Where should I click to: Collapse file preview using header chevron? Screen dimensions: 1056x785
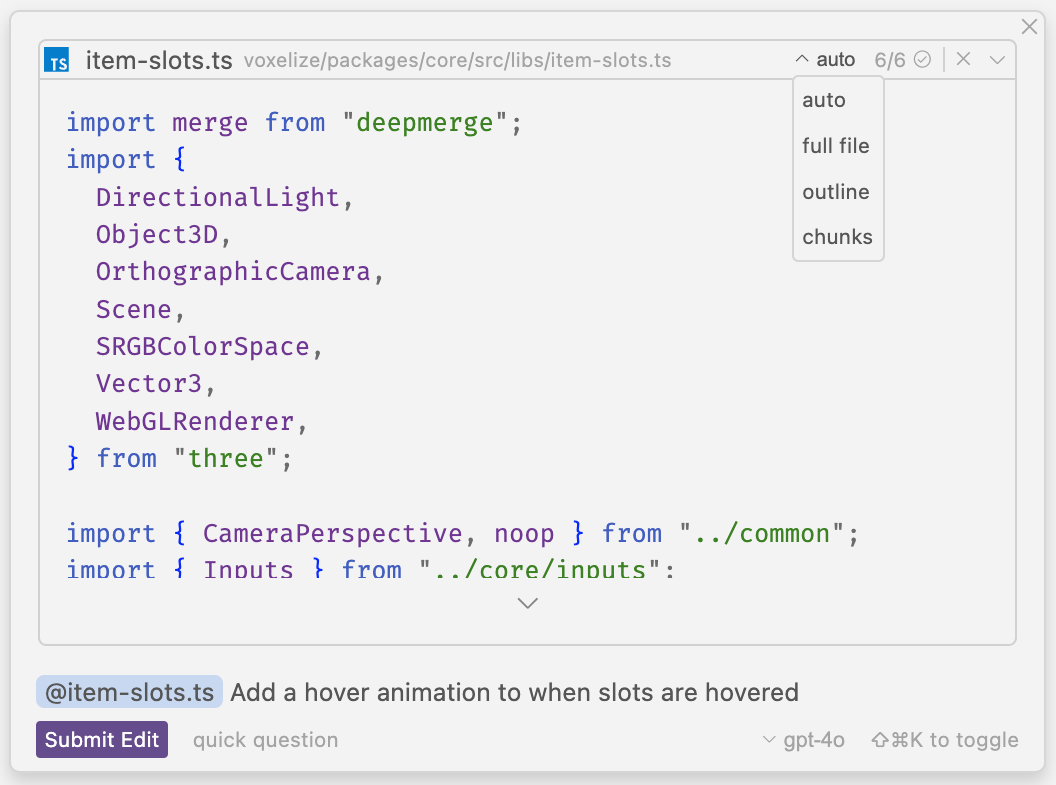pyautogui.click(x=997, y=60)
